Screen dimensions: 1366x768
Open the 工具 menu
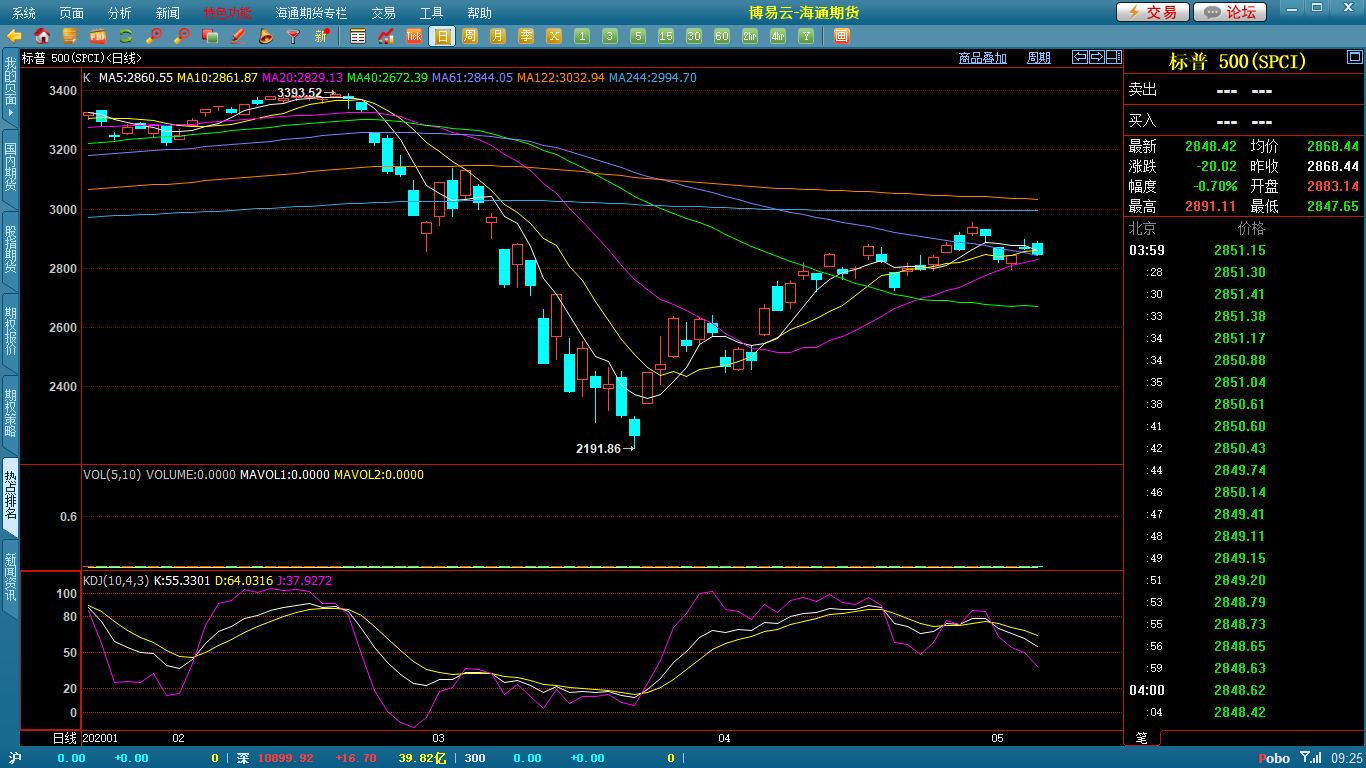pos(431,13)
